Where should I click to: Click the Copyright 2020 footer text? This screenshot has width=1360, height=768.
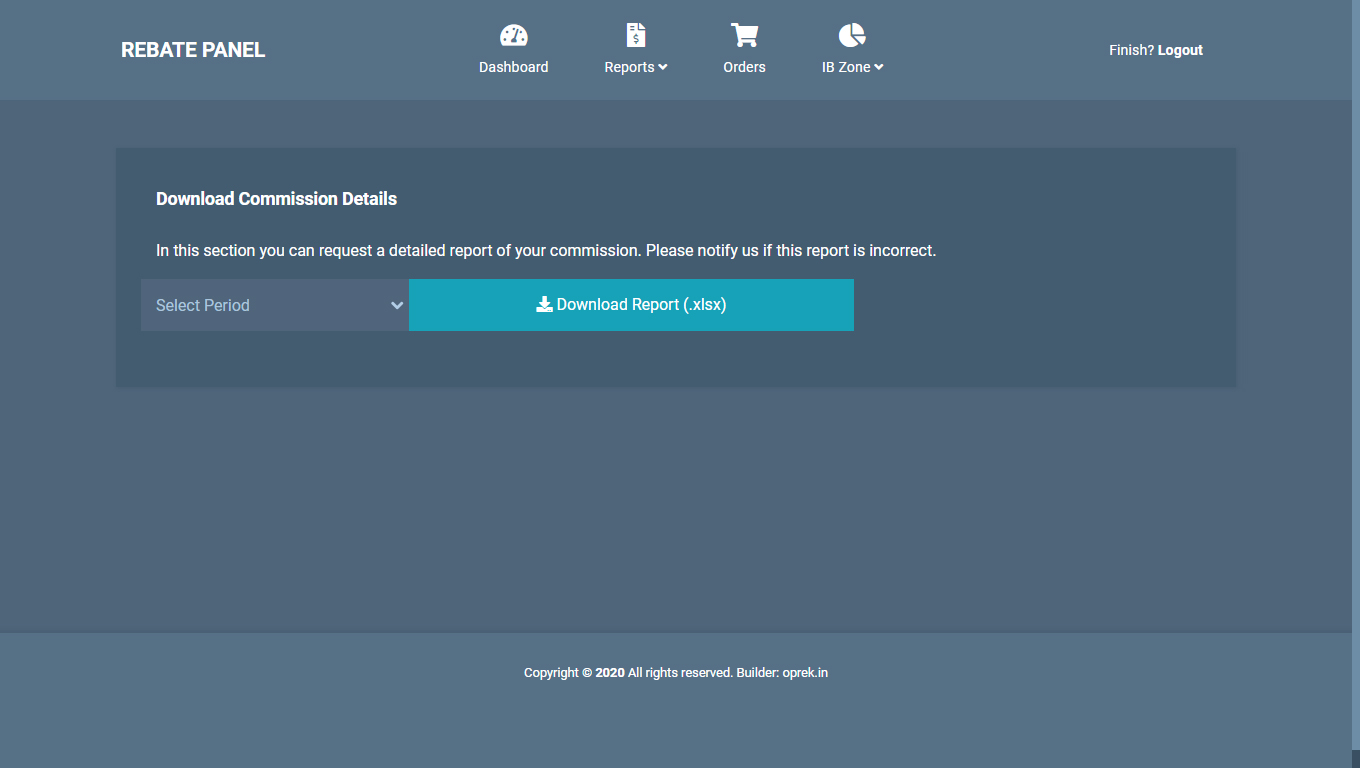pos(575,673)
